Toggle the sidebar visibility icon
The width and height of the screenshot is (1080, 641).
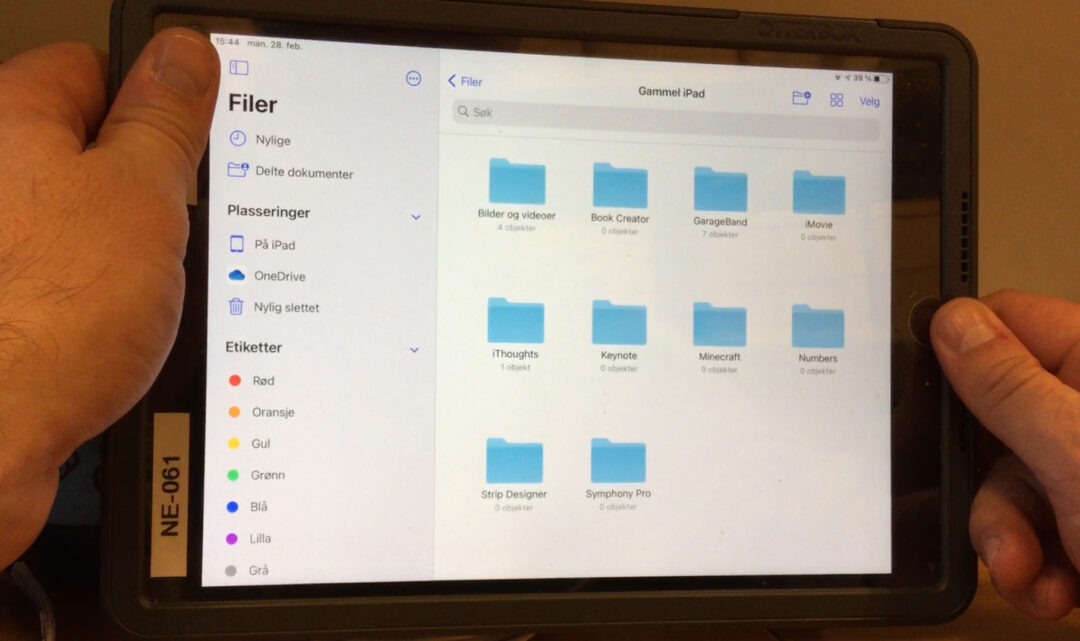(x=238, y=68)
